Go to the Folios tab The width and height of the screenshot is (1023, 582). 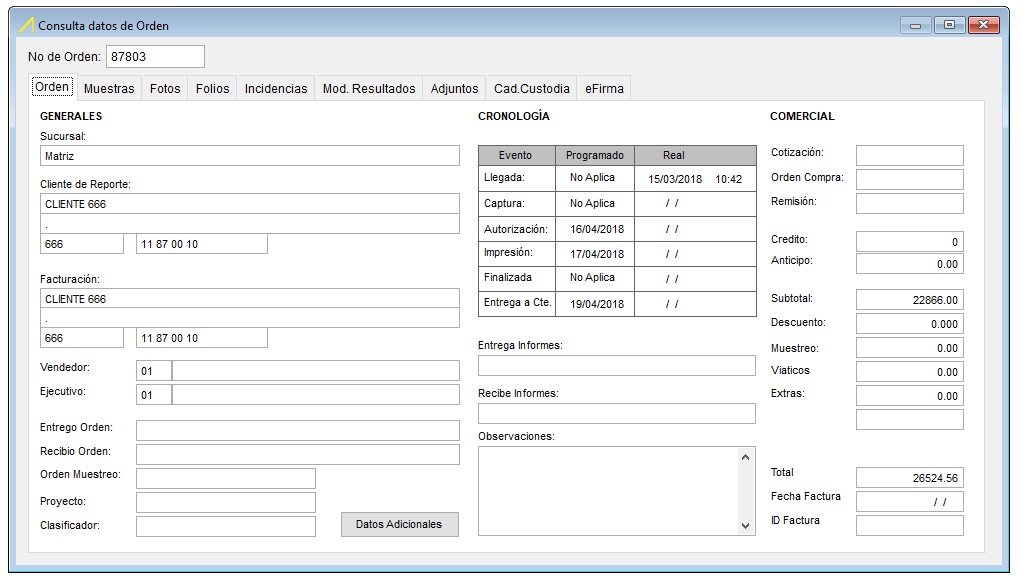pos(213,89)
